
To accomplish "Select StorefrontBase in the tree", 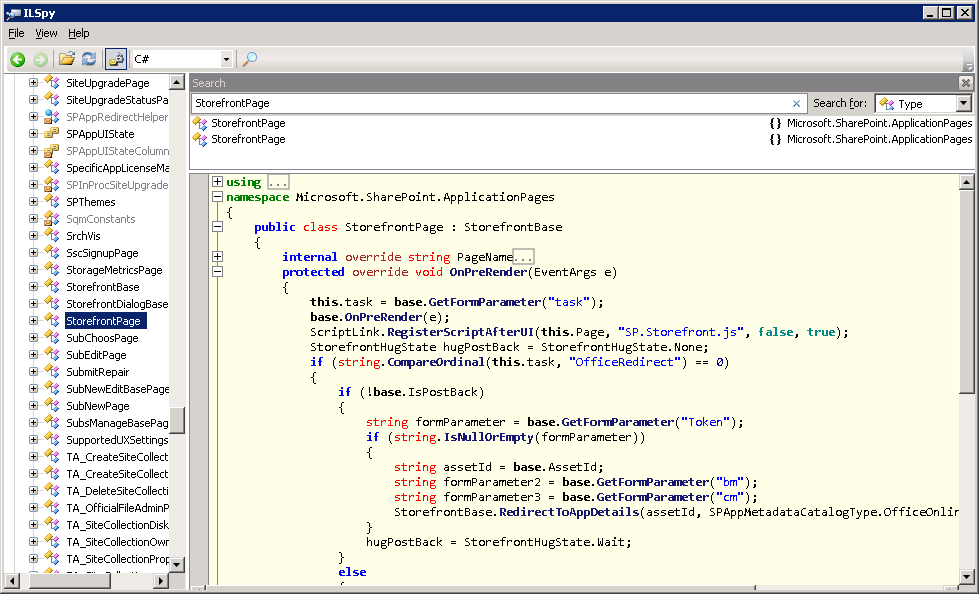I will pos(102,287).
